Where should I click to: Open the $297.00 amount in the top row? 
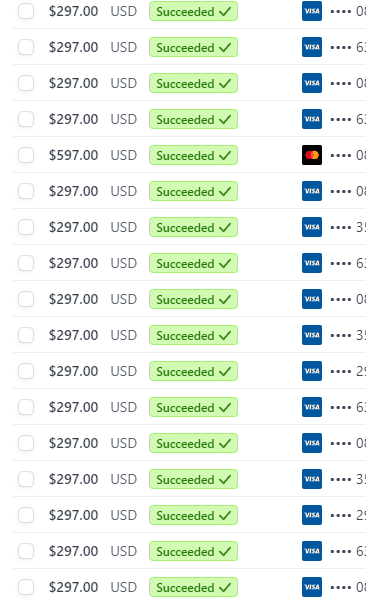[73, 11]
